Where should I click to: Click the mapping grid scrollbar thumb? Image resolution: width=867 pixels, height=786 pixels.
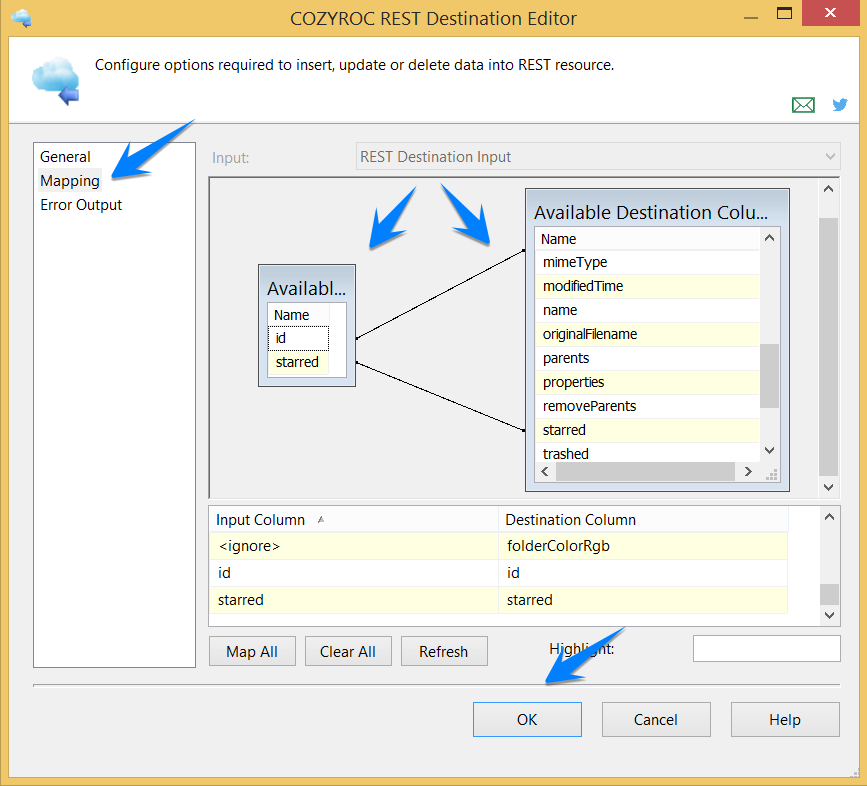pyautogui.click(x=829, y=594)
